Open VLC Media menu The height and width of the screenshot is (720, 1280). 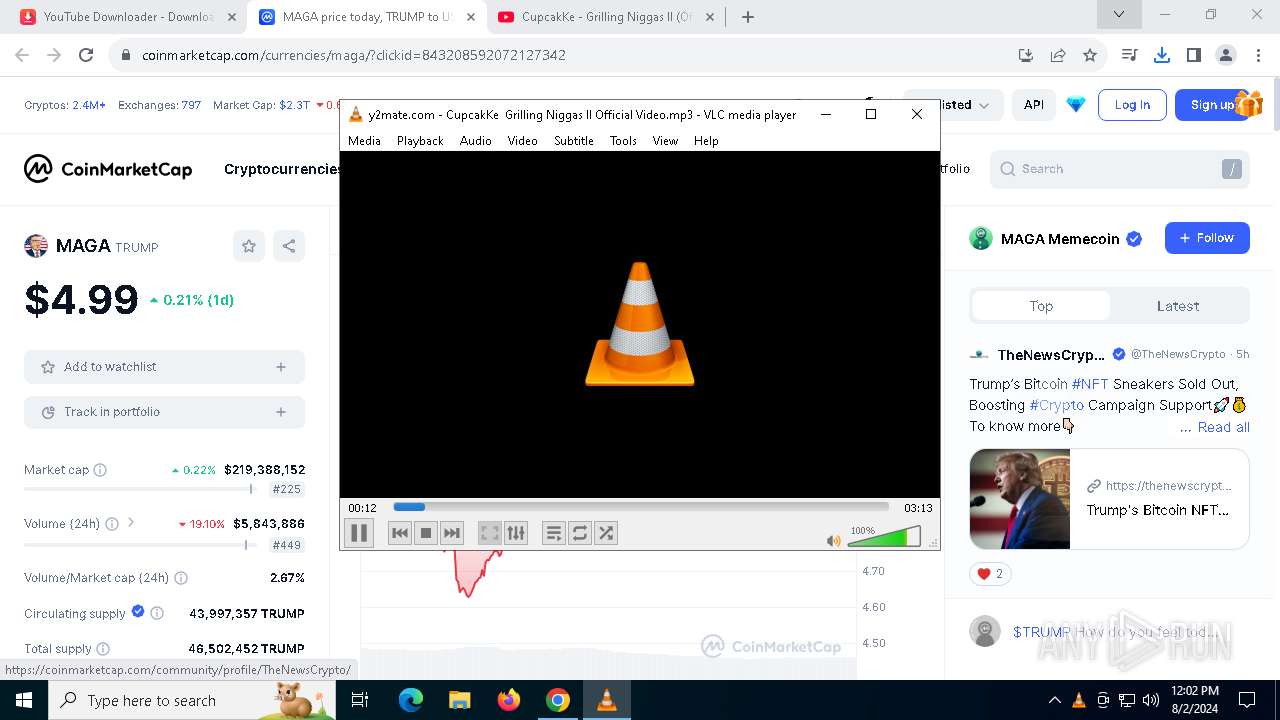pos(364,141)
